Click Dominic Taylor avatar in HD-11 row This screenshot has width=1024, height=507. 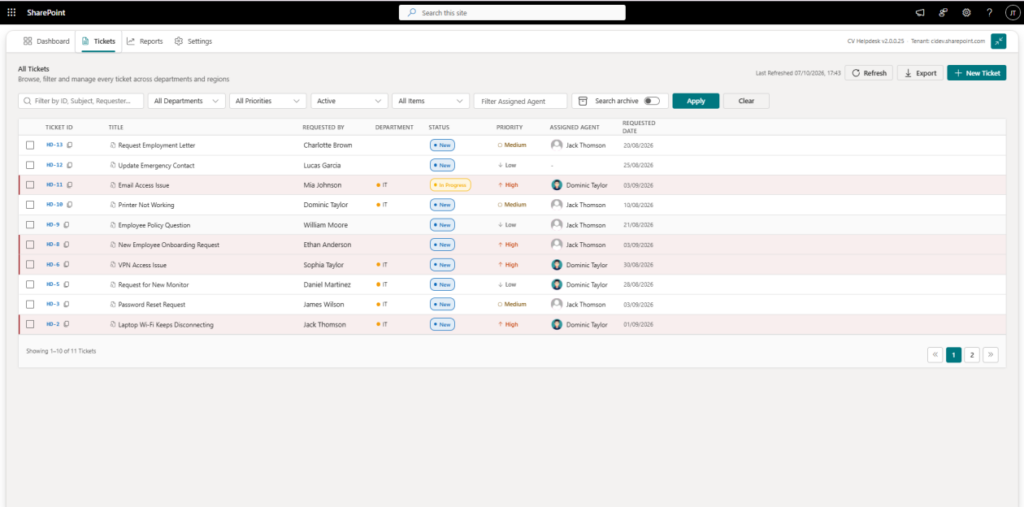[x=556, y=185]
